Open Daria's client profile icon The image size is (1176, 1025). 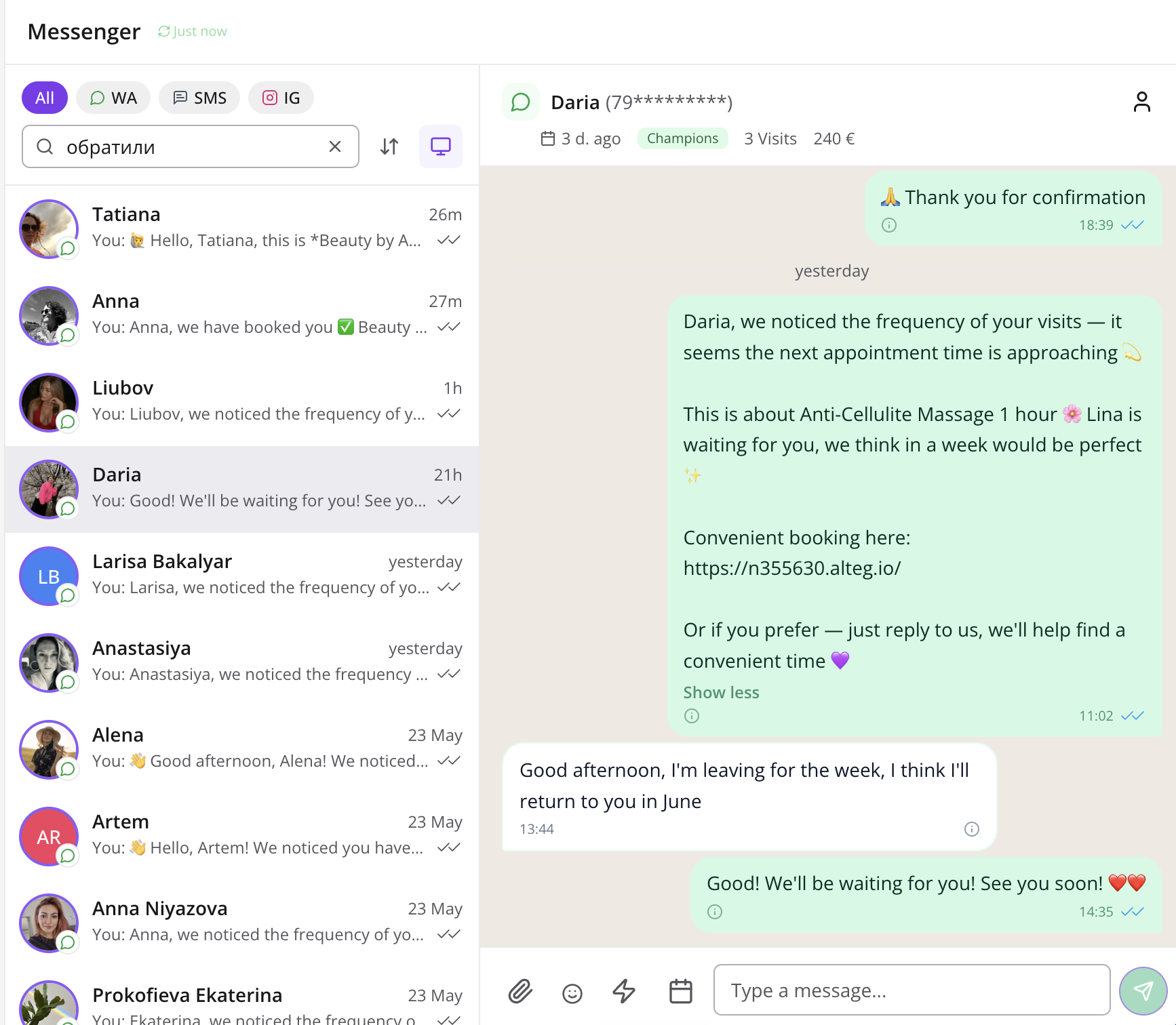1142,102
